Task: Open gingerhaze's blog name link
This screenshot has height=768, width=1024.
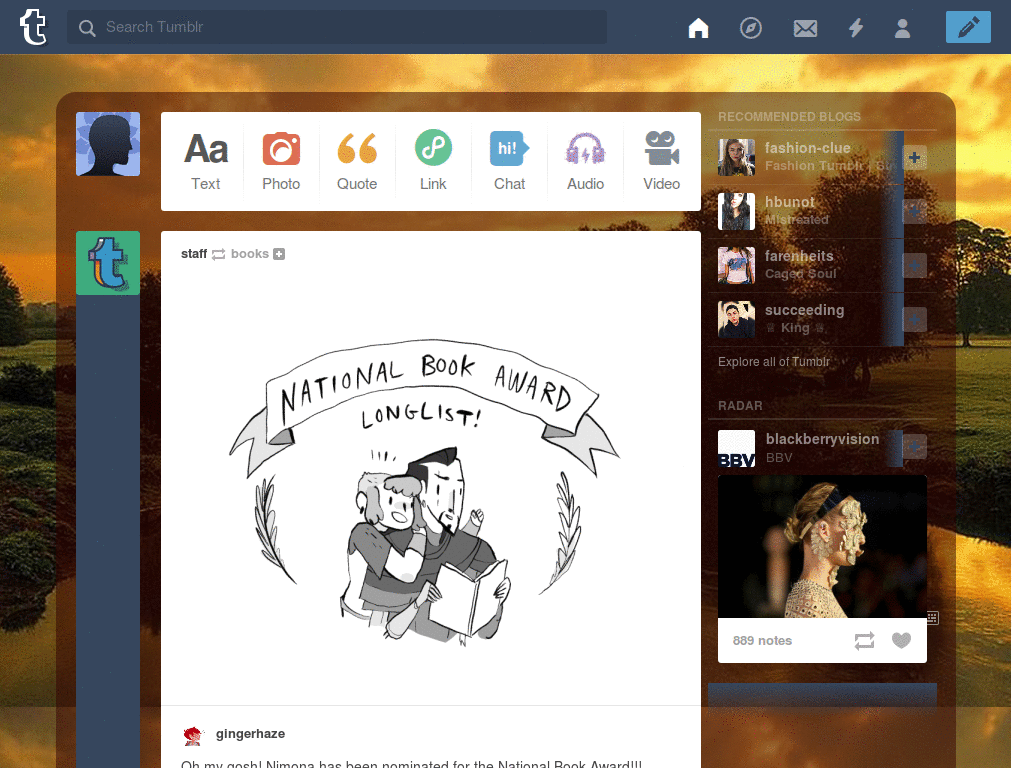Action: point(250,733)
